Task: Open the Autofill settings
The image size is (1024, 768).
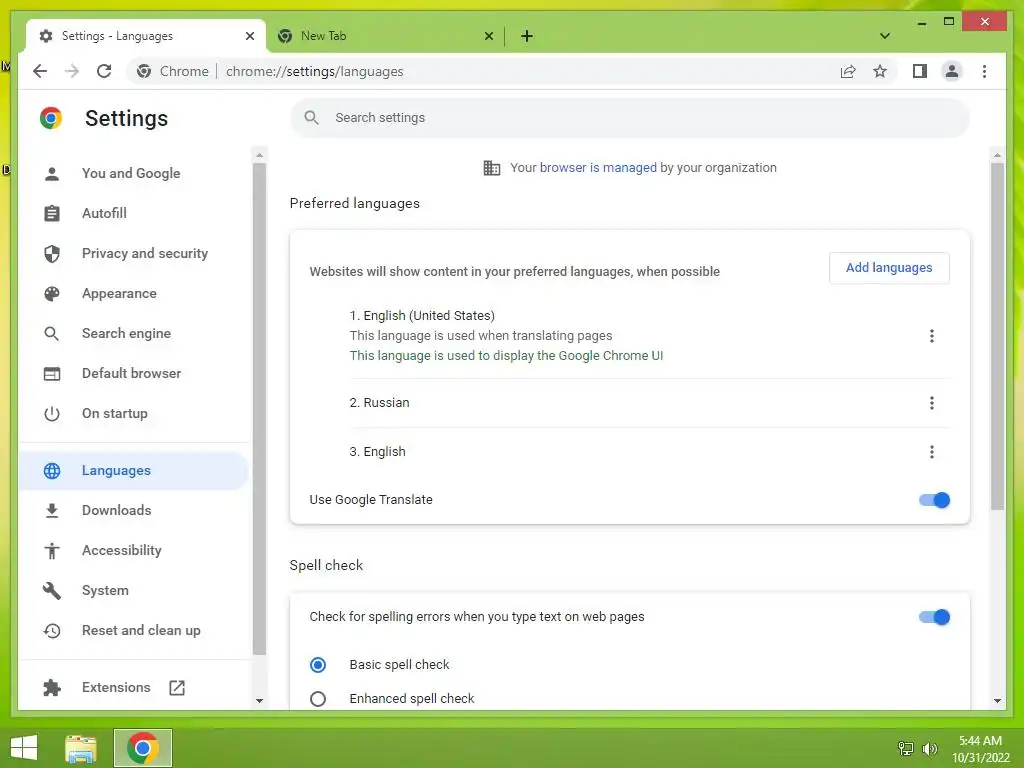Action: [x=104, y=214]
